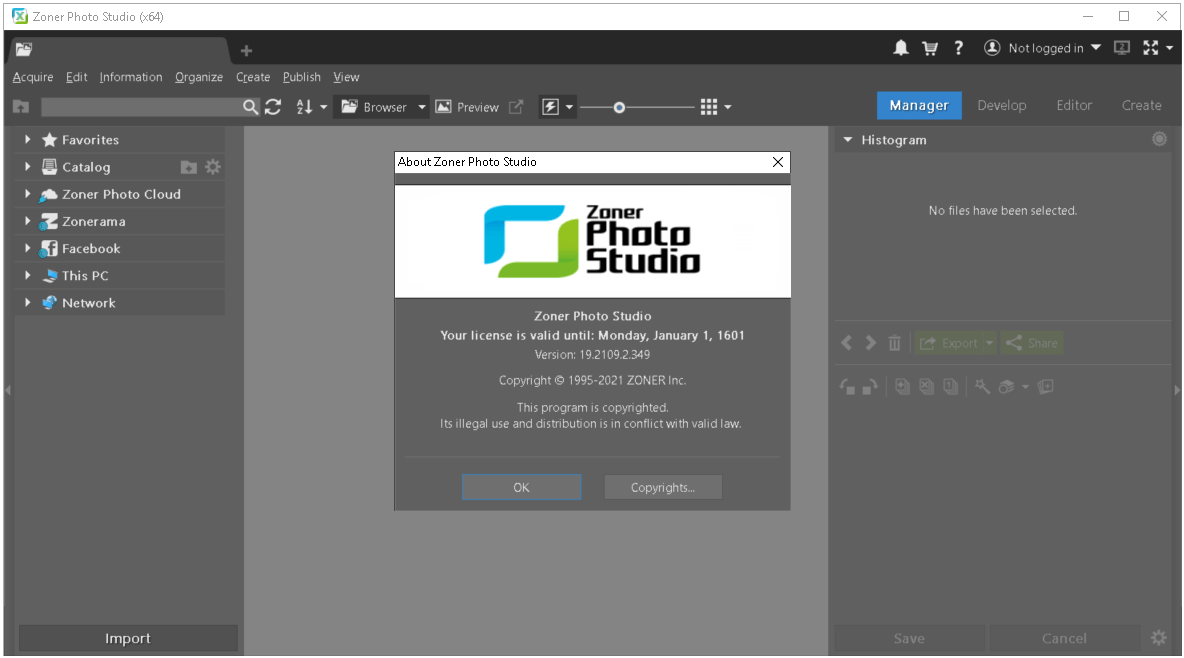This screenshot has width=1184, height=658.
Task: Click the sort order icon
Action: pyautogui.click(x=304, y=107)
